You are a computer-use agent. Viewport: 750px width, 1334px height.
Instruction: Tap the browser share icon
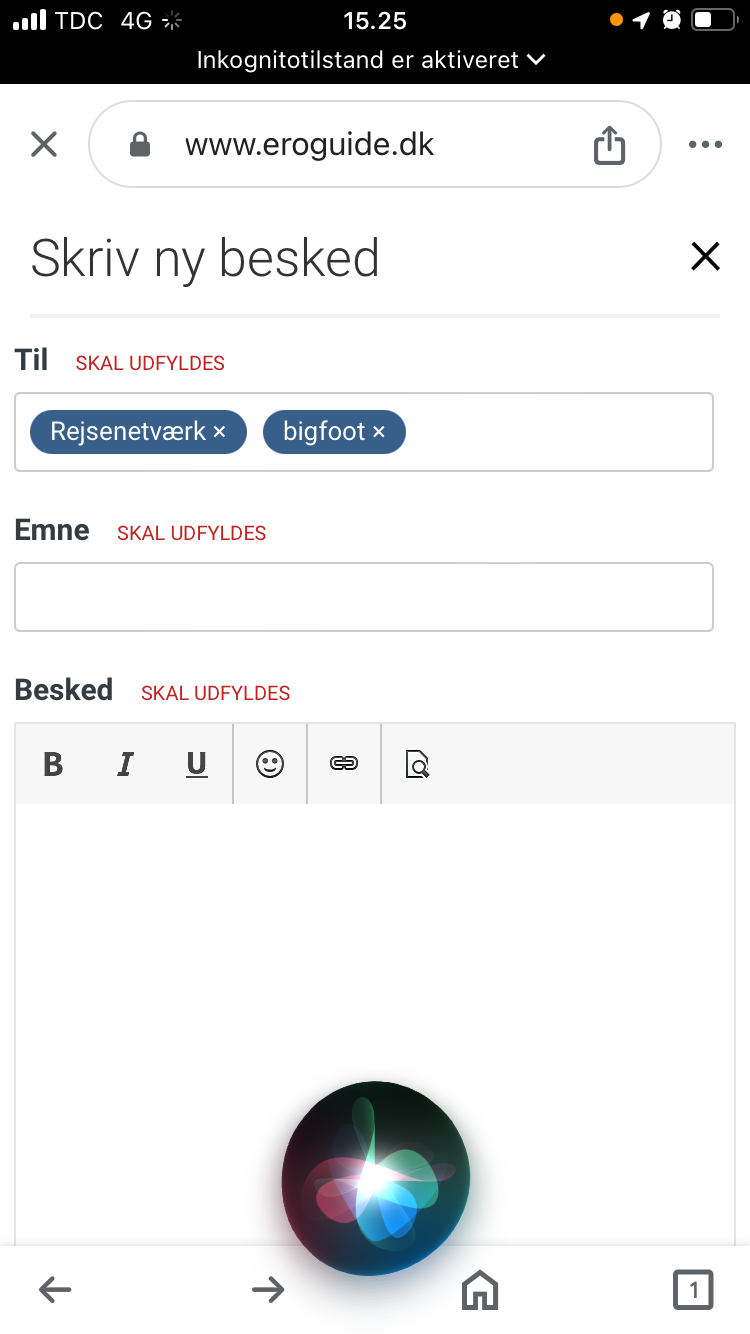coord(609,146)
